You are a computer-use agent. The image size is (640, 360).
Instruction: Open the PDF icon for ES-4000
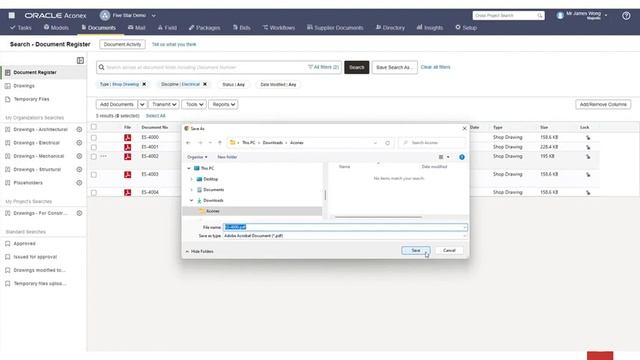click(x=128, y=138)
